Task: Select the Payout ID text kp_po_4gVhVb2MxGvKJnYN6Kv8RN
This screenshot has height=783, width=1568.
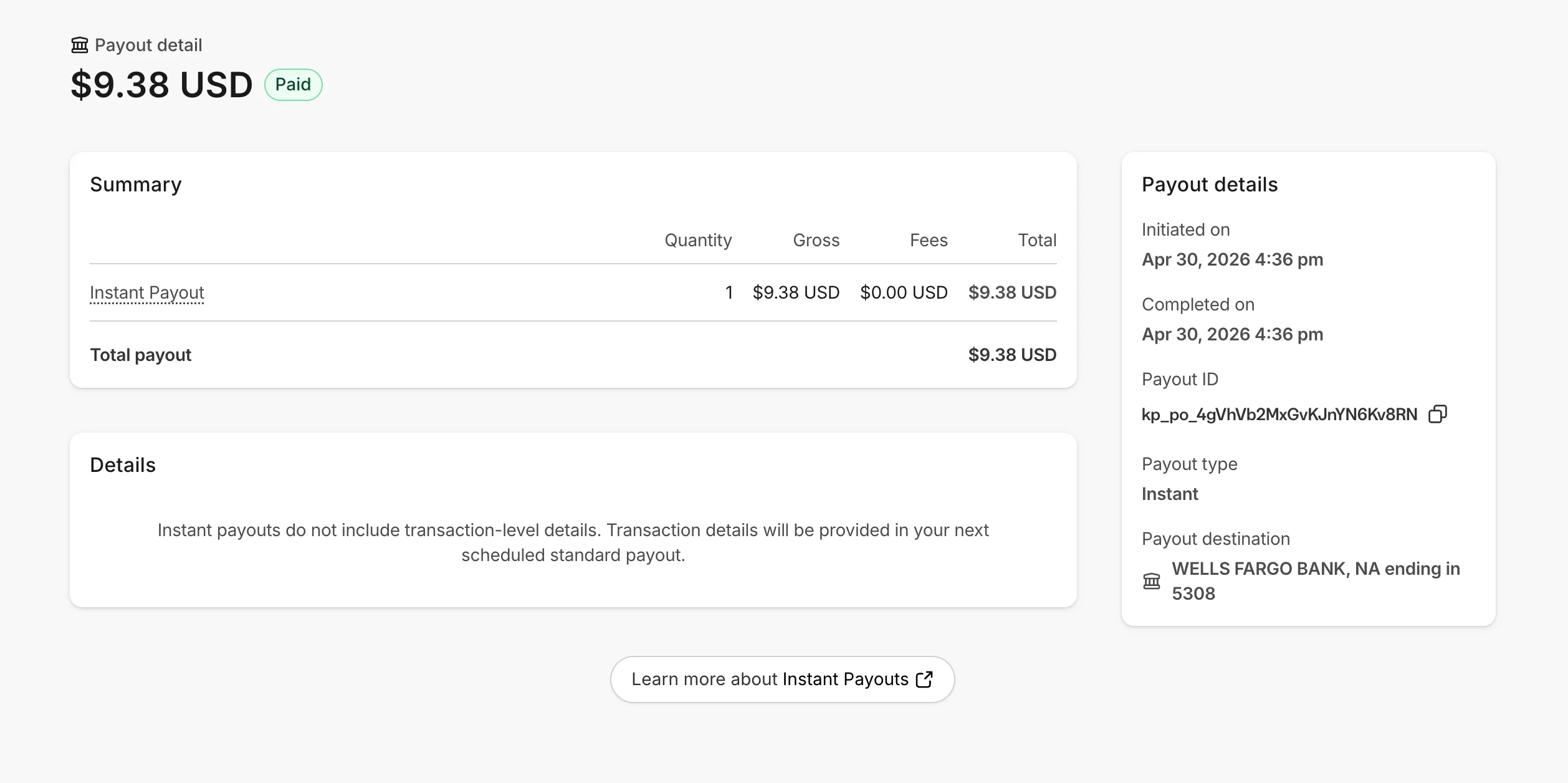Action: (x=1279, y=415)
